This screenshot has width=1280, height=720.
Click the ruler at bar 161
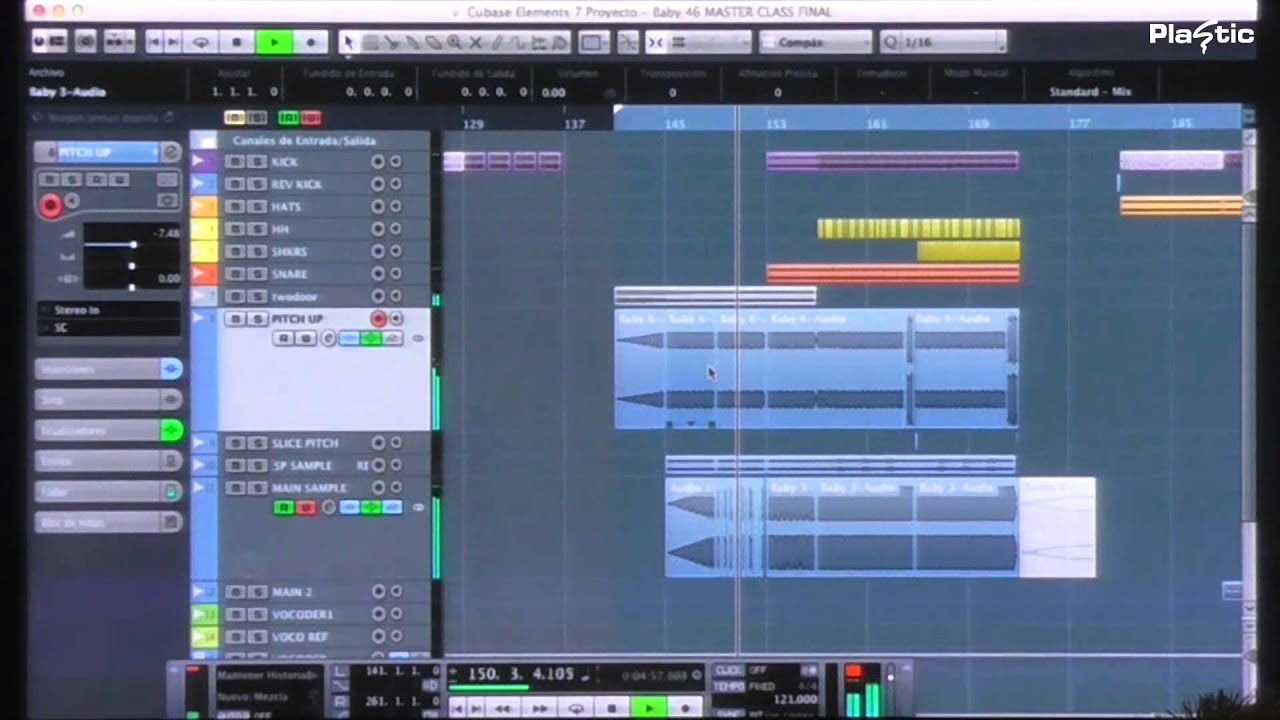[877, 124]
